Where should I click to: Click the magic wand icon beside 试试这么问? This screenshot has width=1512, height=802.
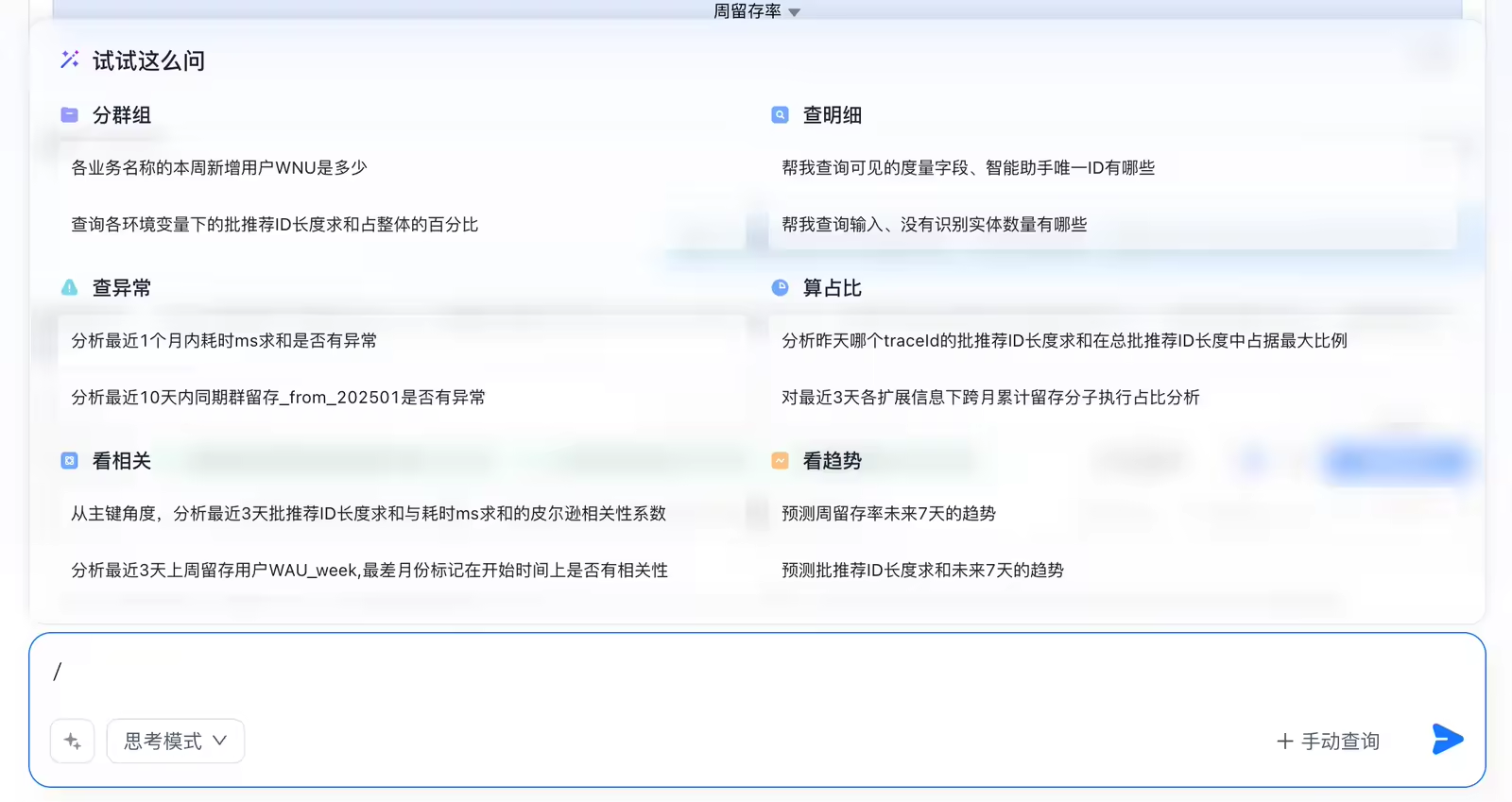(70, 60)
